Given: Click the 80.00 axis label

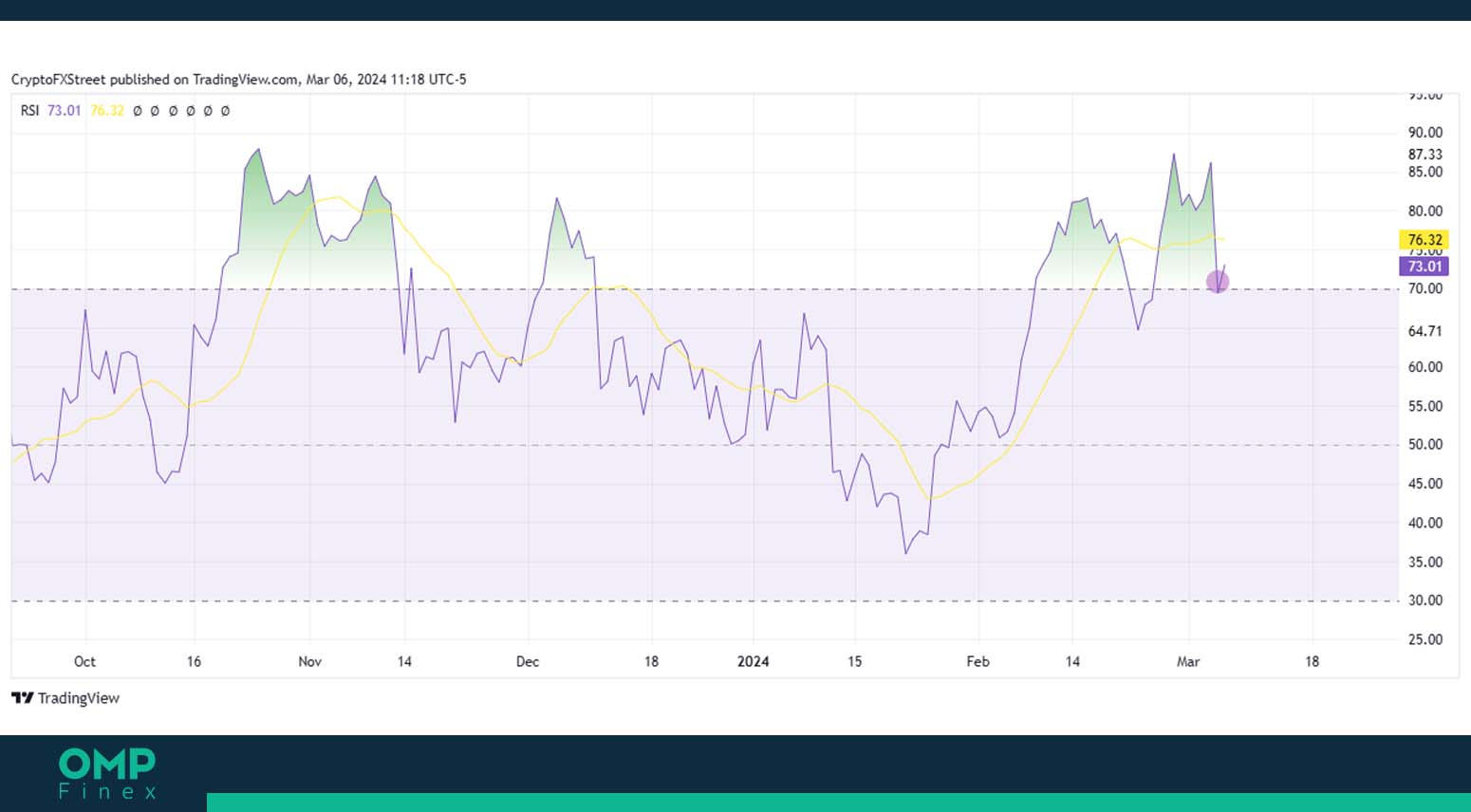Looking at the screenshot, I should (x=1425, y=212).
